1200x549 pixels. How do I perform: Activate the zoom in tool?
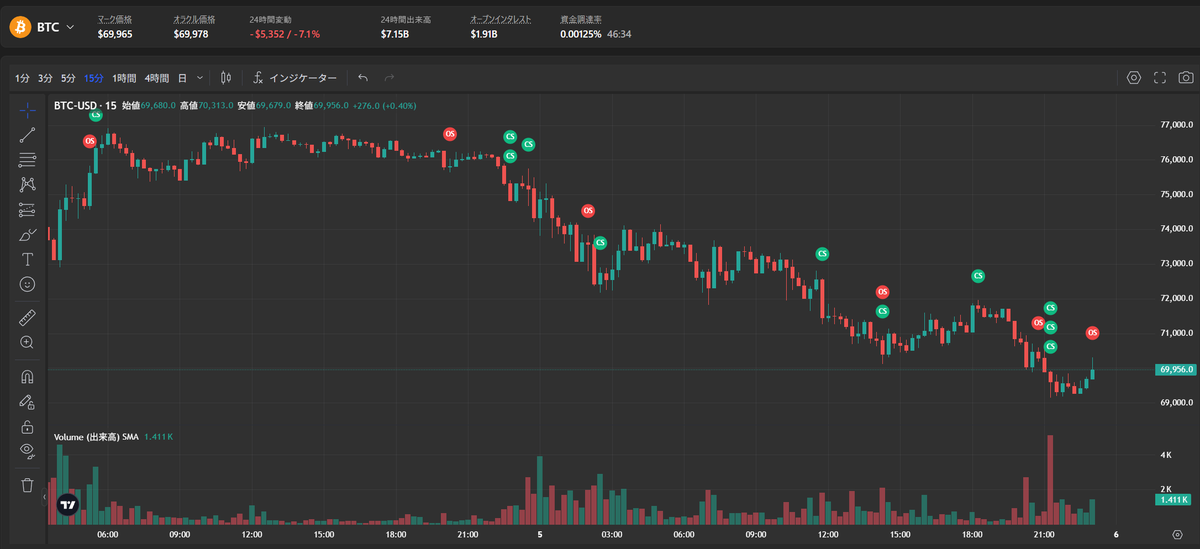[x=27, y=342]
